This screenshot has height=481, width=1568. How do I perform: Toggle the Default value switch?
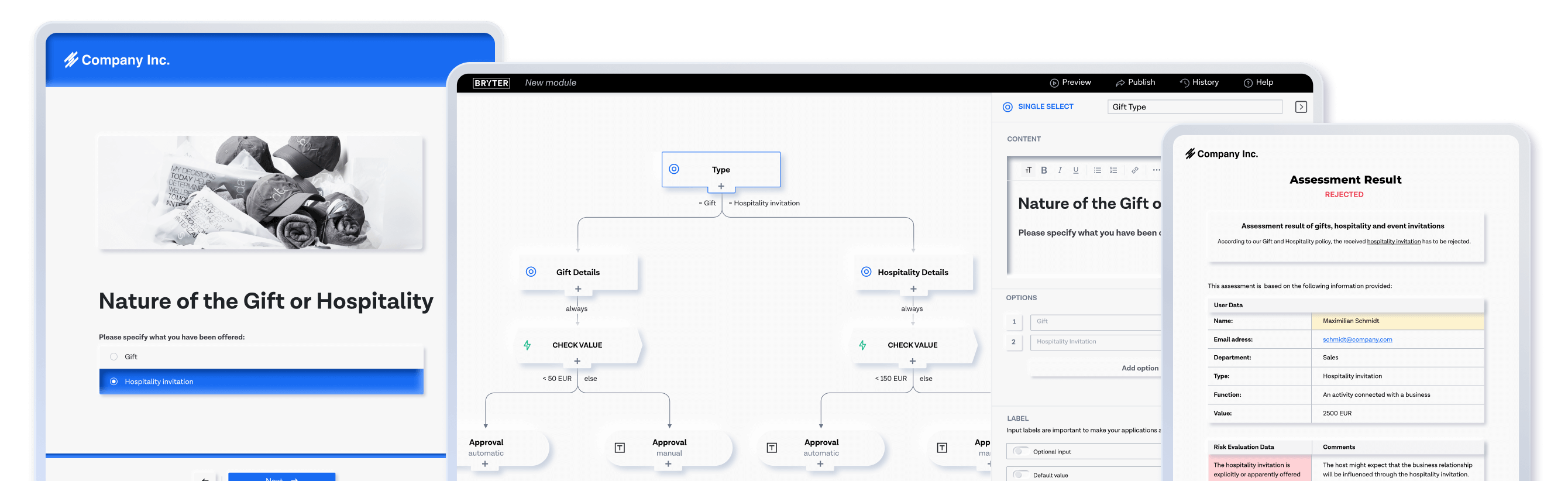(x=1020, y=475)
